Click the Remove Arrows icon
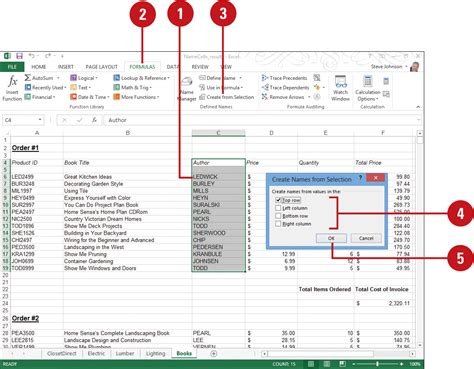This screenshot has width=474, height=369. tap(265, 97)
